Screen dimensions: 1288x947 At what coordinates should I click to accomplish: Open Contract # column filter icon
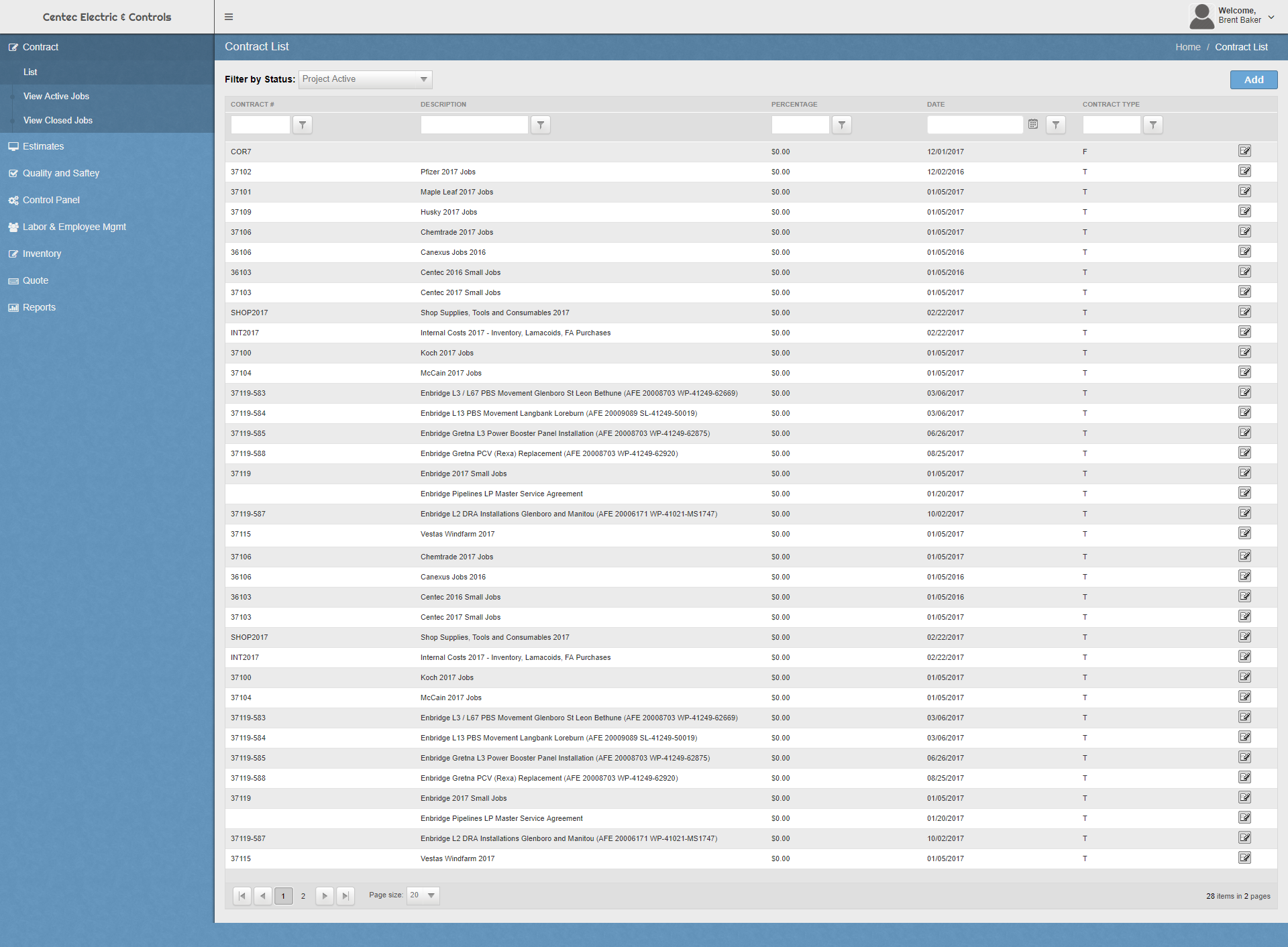(303, 125)
